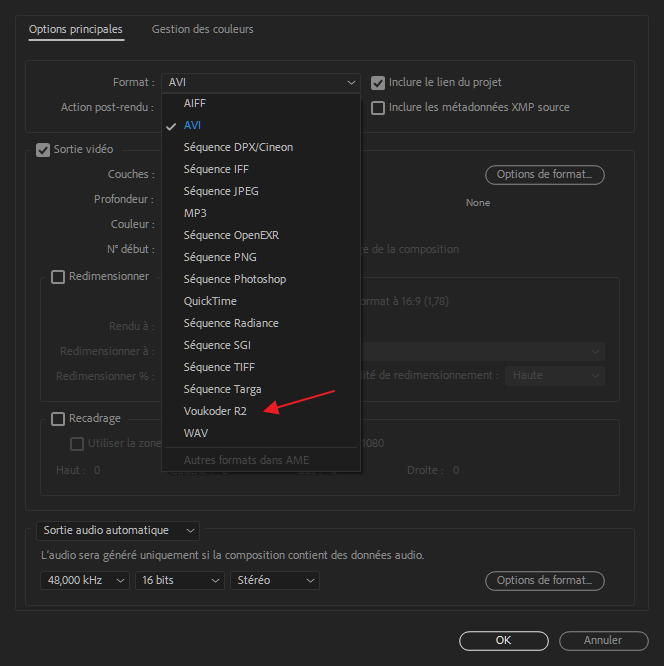Select Voukoder R2 from format list
The width and height of the screenshot is (664, 666).
(215, 411)
